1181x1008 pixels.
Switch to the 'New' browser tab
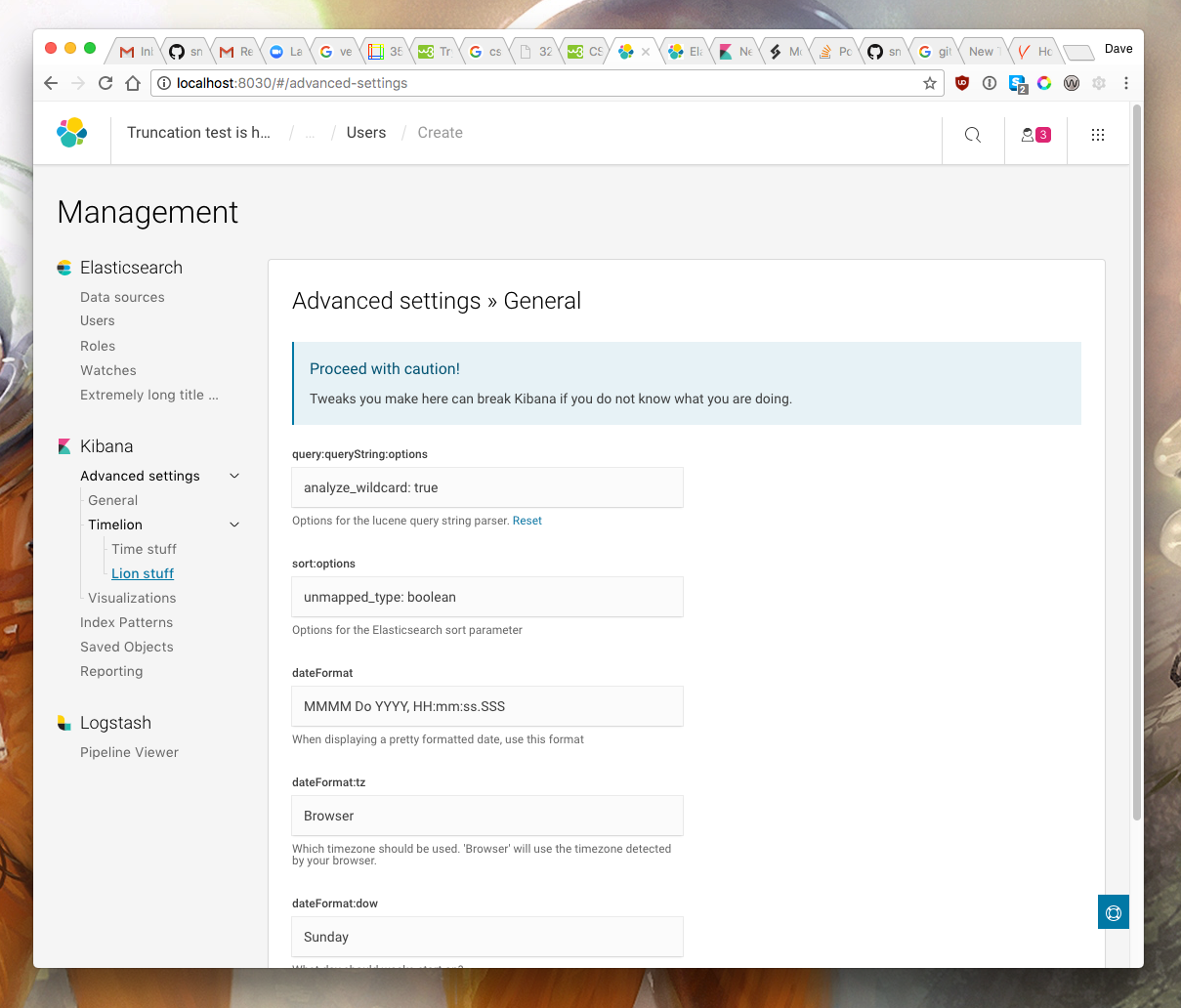tap(985, 52)
